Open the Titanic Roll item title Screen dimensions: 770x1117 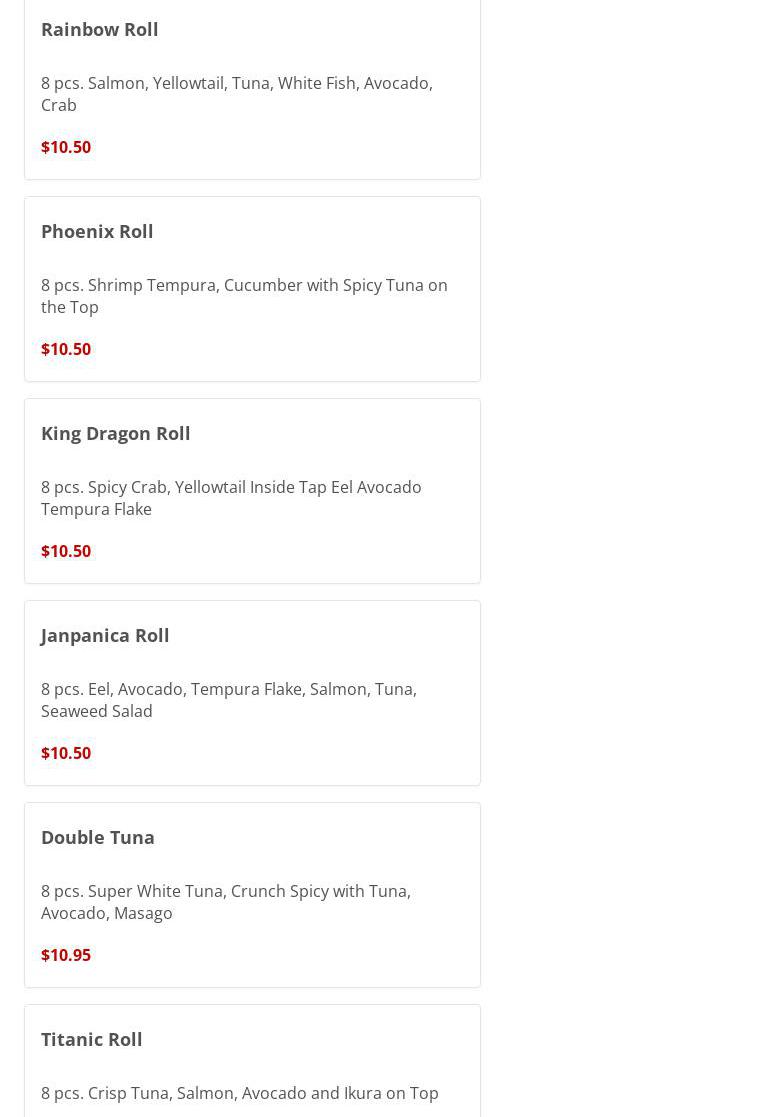tap(92, 1039)
